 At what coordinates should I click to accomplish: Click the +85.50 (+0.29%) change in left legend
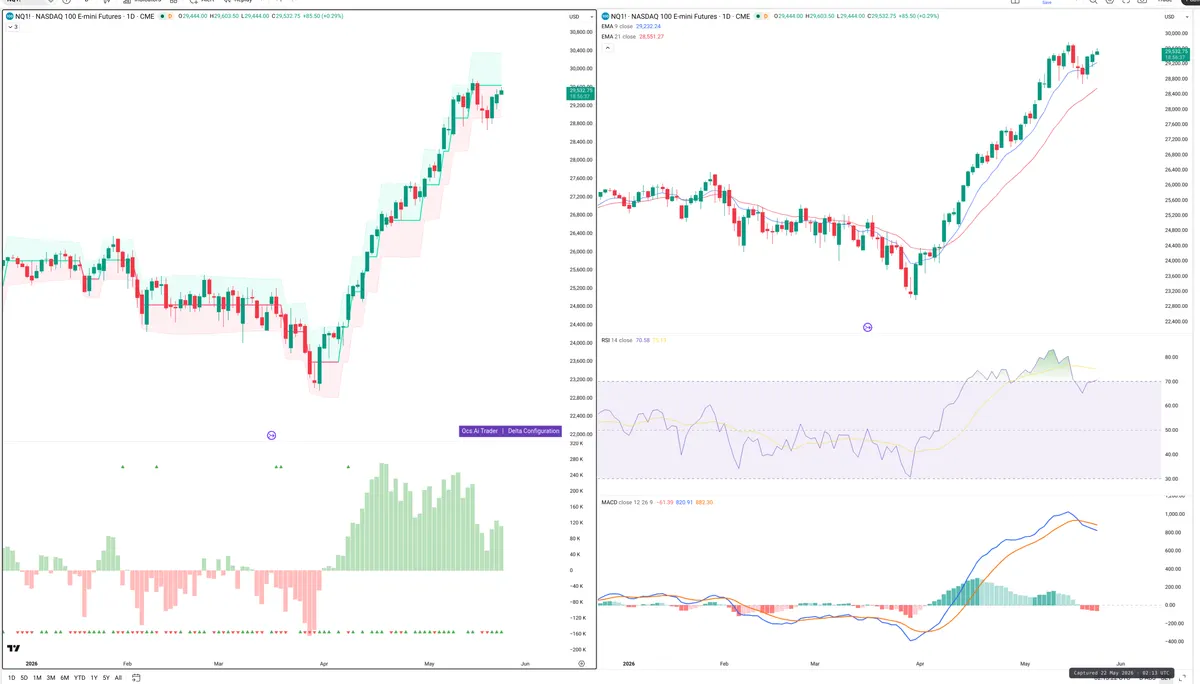pyautogui.click(x=323, y=16)
